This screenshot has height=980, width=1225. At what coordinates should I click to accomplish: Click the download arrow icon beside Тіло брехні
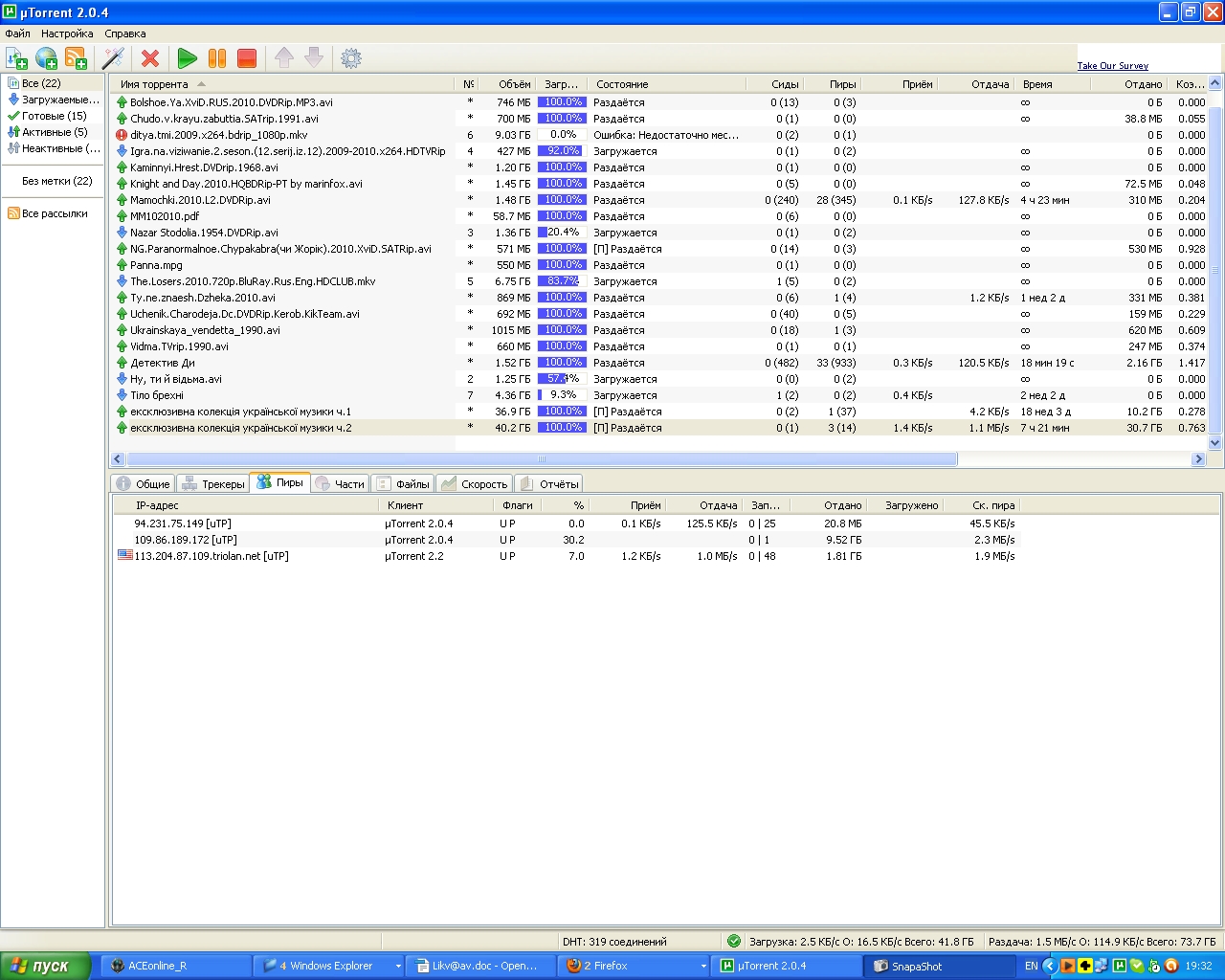122,395
